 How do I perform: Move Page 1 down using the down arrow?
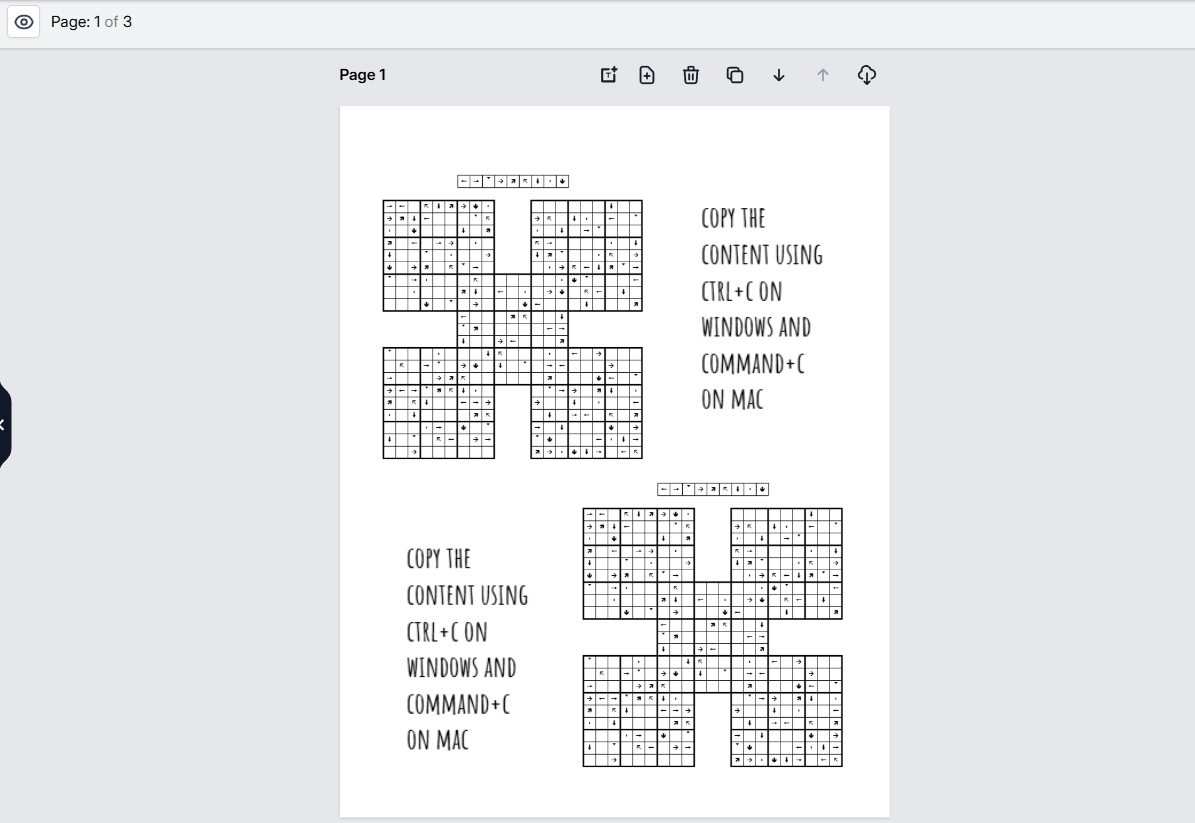click(778, 75)
